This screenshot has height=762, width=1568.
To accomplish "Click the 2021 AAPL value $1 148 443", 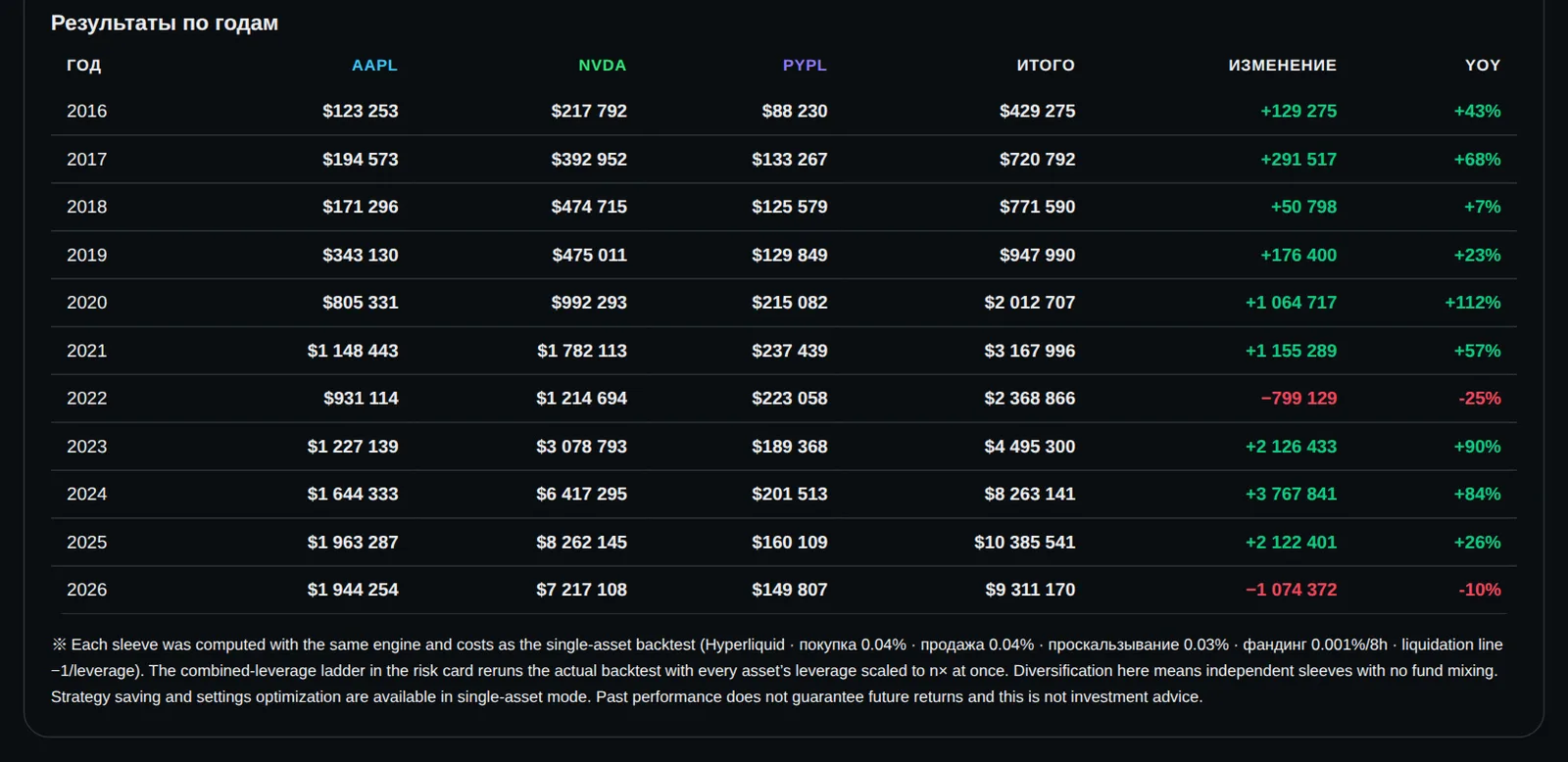I will 353,351.
